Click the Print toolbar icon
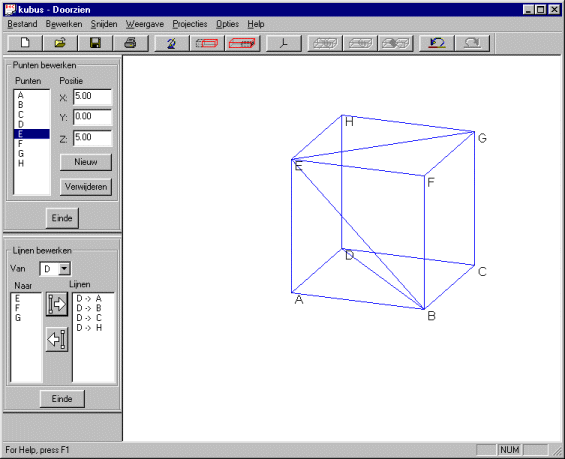This screenshot has width=565, height=459. tap(130, 43)
